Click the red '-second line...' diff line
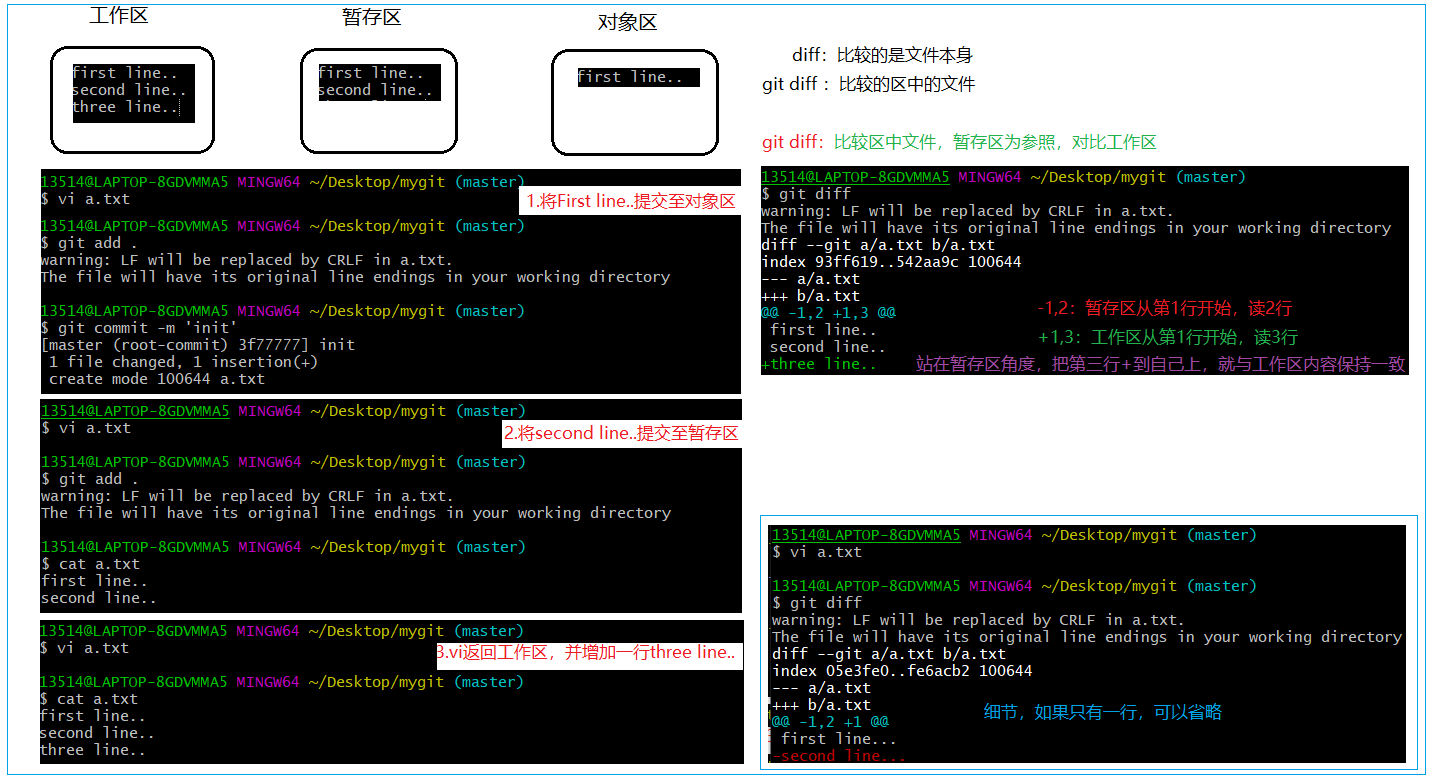 [x=839, y=757]
